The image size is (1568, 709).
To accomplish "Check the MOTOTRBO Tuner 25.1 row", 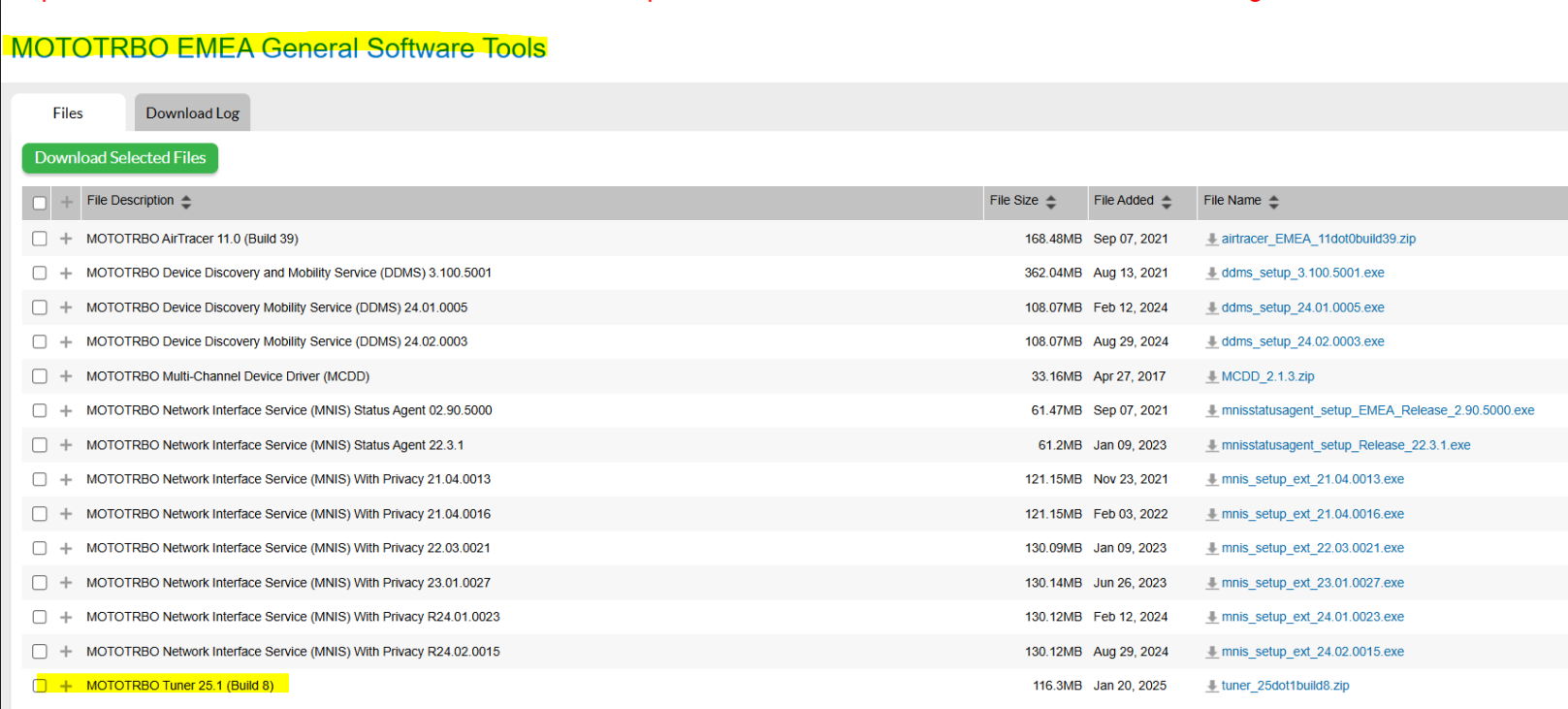I will [x=40, y=686].
